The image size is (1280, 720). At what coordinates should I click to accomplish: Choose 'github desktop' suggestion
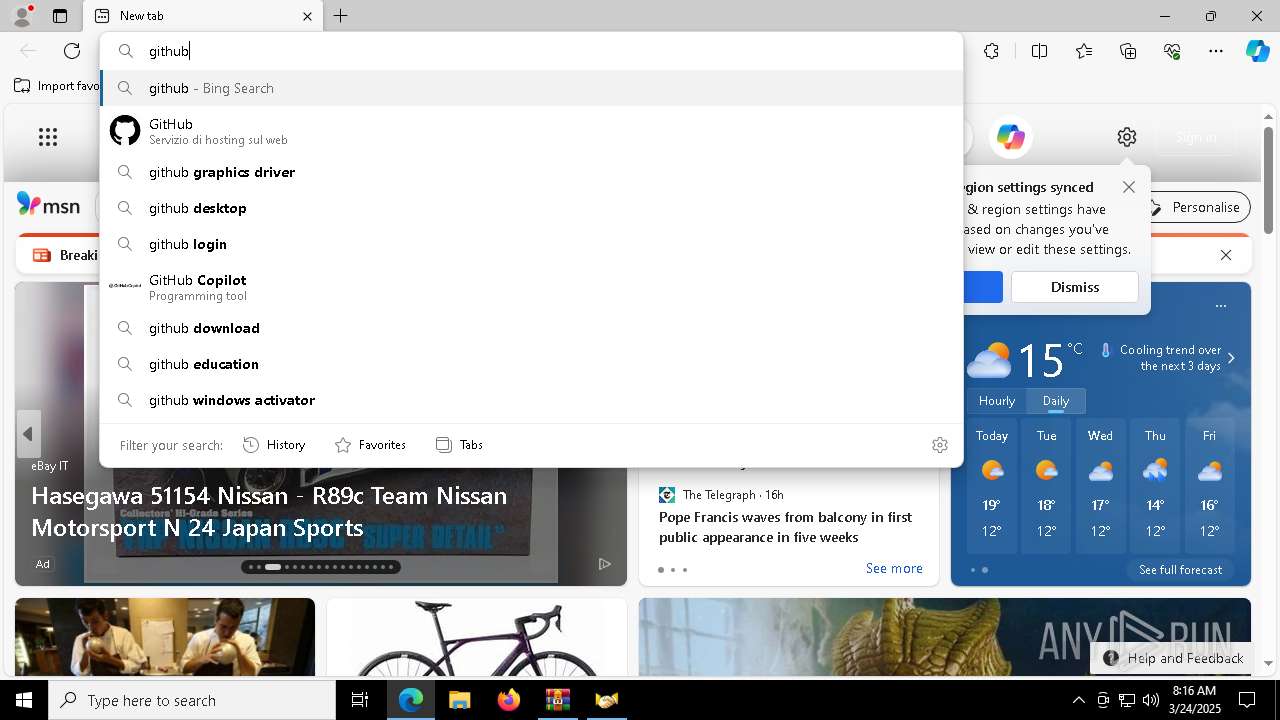[x=532, y=208]
